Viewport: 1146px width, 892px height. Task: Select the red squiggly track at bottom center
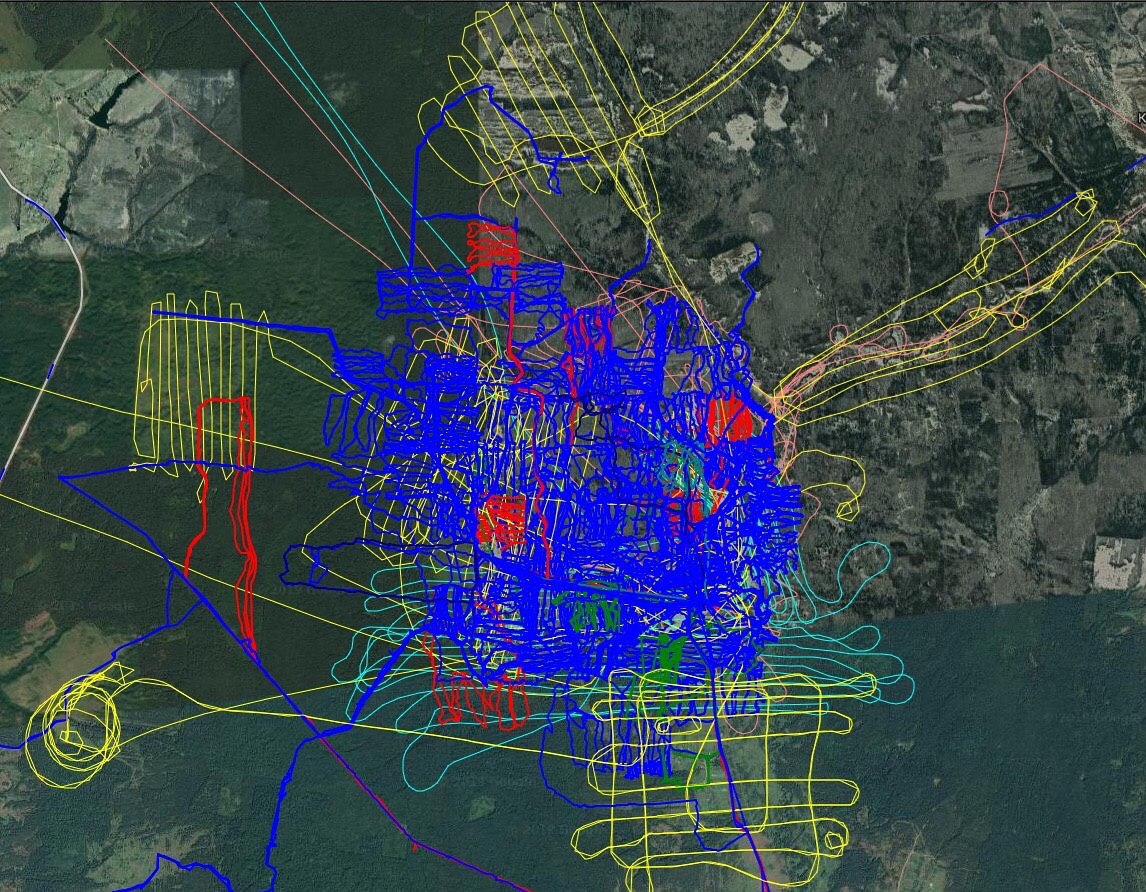(x=480, y=700)
